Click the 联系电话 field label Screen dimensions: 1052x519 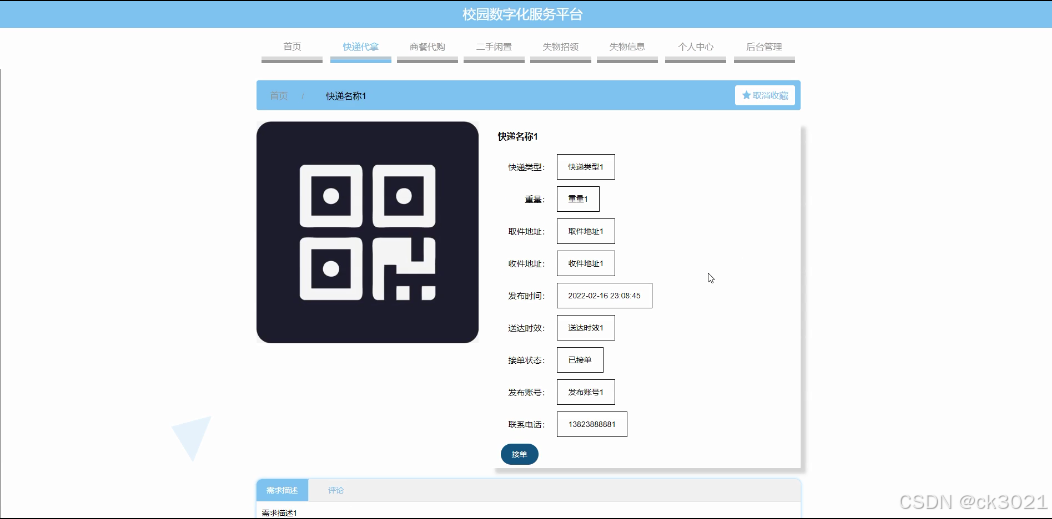(526, 424)
